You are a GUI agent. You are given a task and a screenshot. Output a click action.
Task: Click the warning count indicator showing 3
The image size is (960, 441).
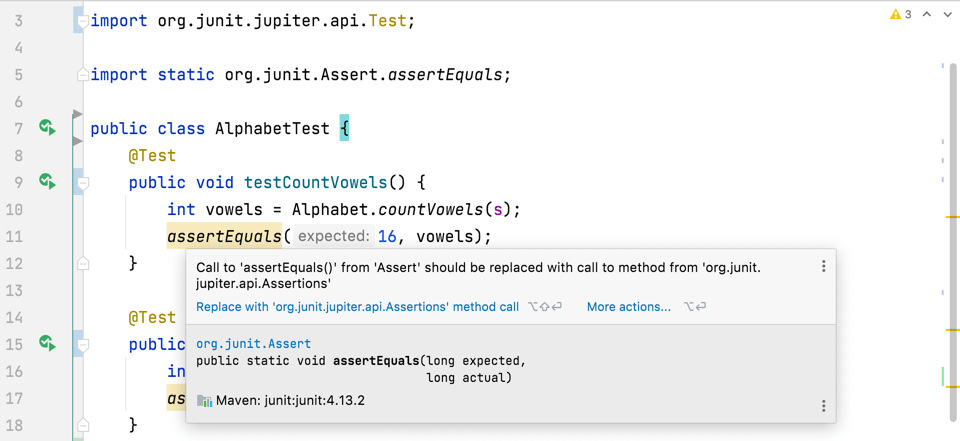[x=901, y=15]
